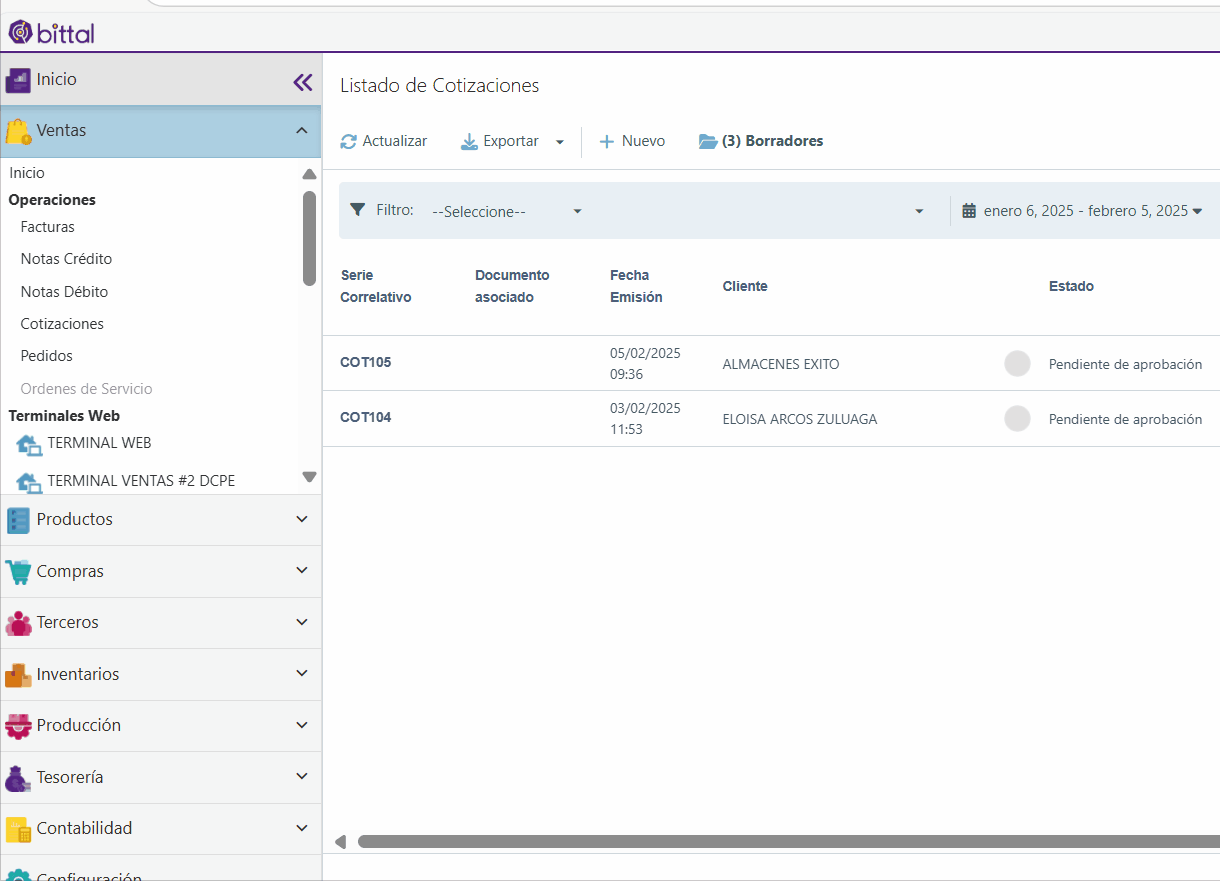This screenshot has height=881, width=1220.
Task: Collapse the Ventas section chevron
Action: pos(302,130)
